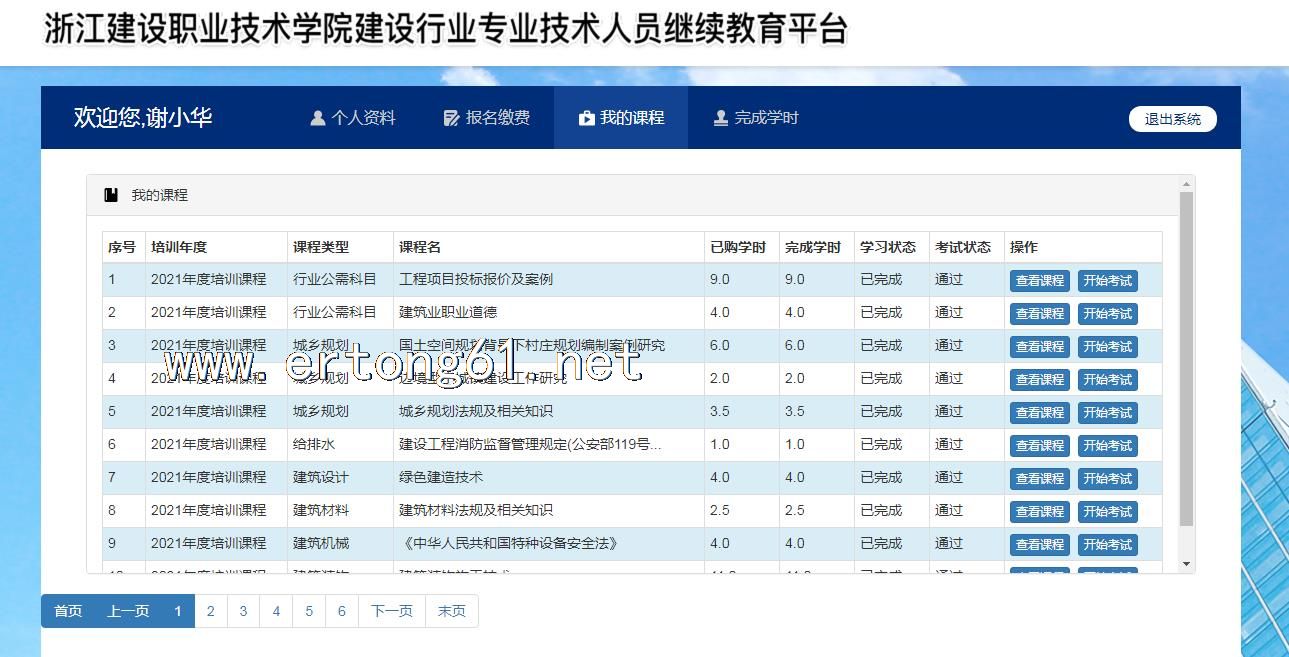Click the person icon beside 个人资料

click(x=318, y=118)
